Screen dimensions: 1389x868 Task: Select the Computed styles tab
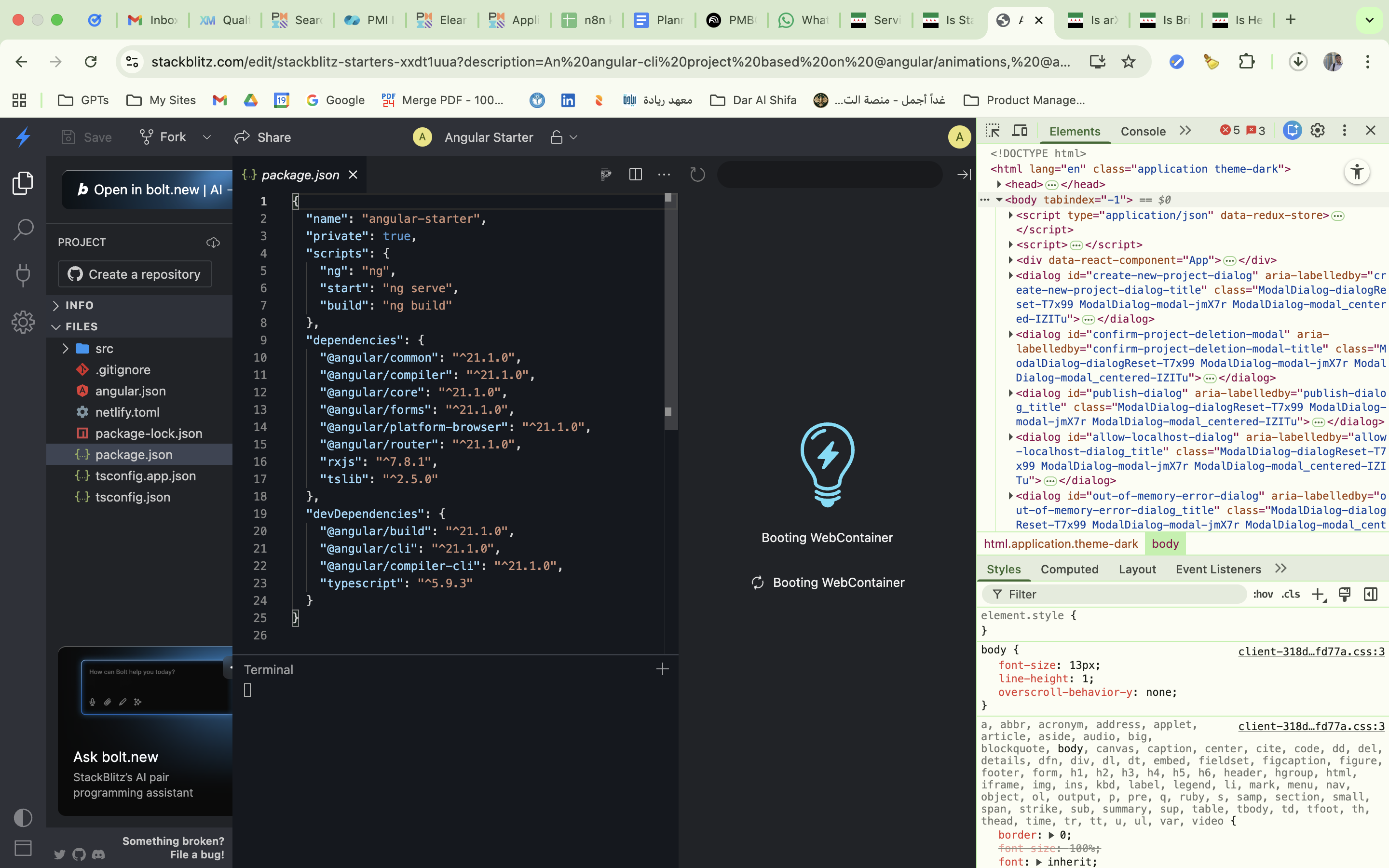pos(1069,569)
